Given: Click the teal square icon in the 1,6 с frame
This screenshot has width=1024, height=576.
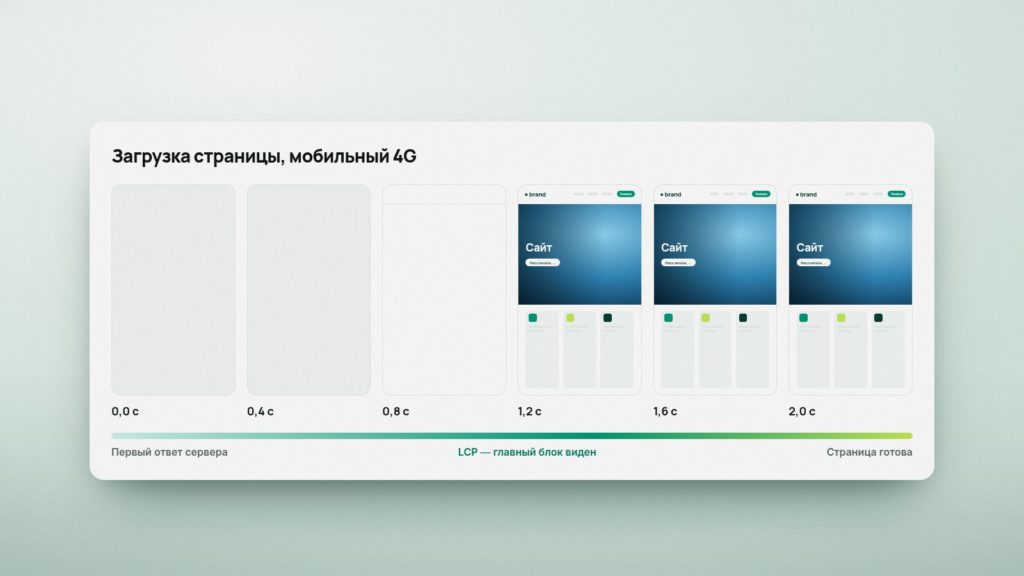Looking at the screenshot, I should pyautogui.click(x=668, y=318).
